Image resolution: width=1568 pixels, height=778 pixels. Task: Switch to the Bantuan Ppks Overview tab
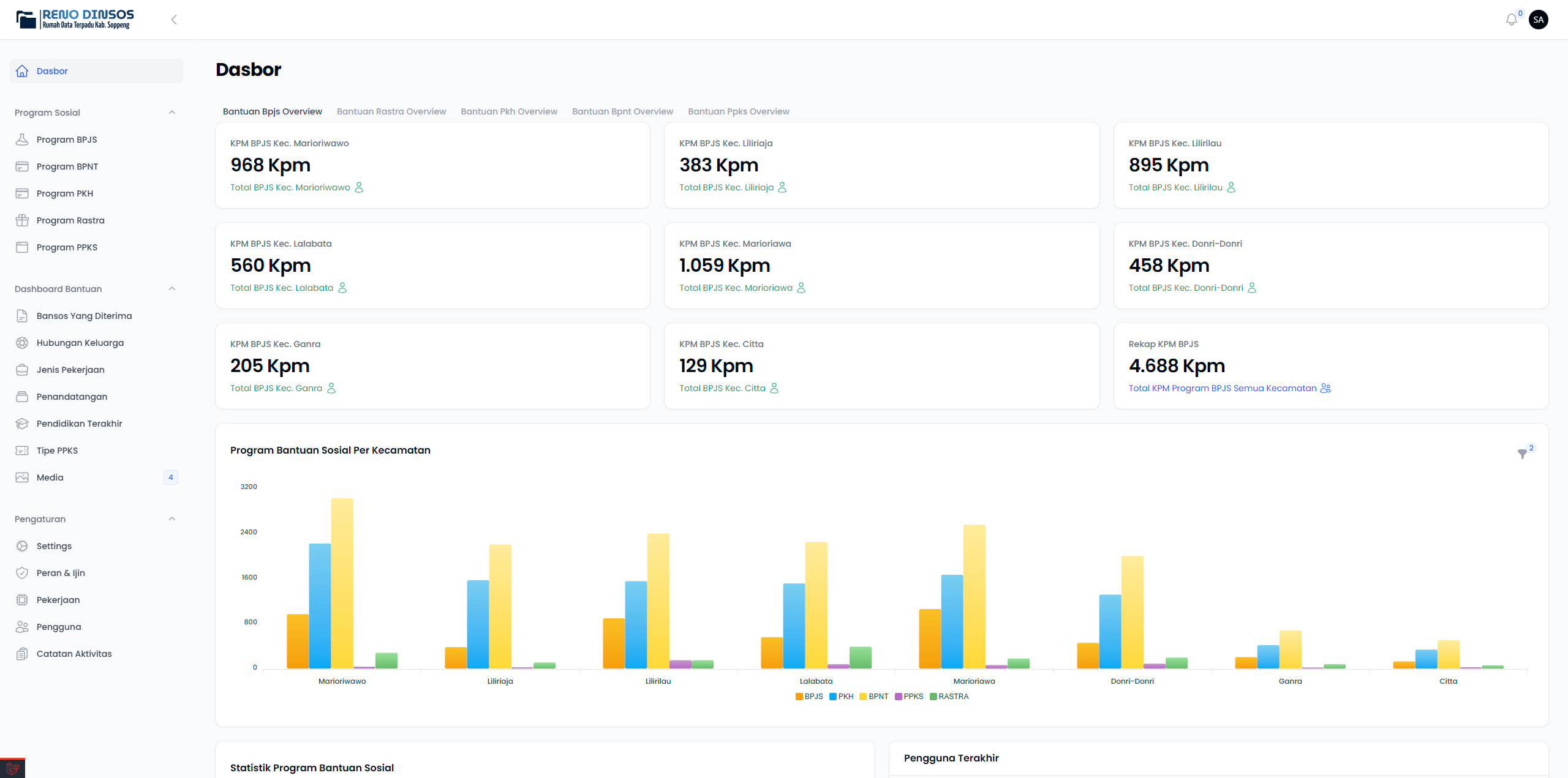738,111
